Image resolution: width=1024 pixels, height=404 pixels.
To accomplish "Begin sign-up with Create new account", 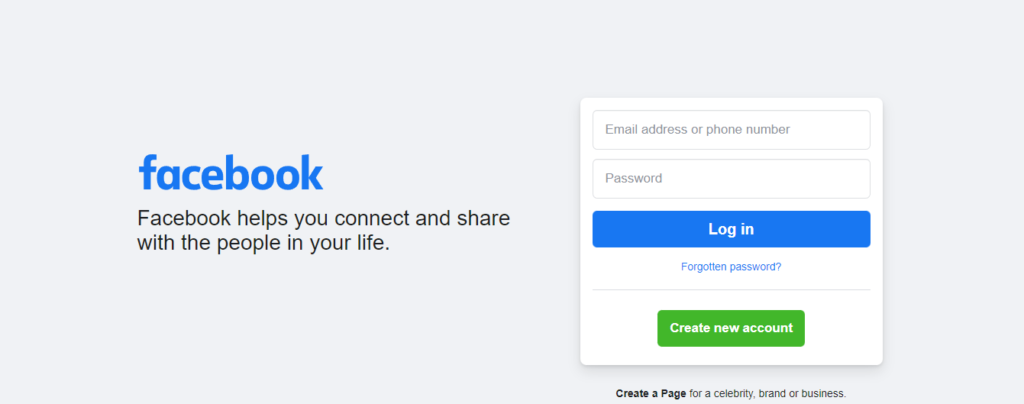I will 731,328.
